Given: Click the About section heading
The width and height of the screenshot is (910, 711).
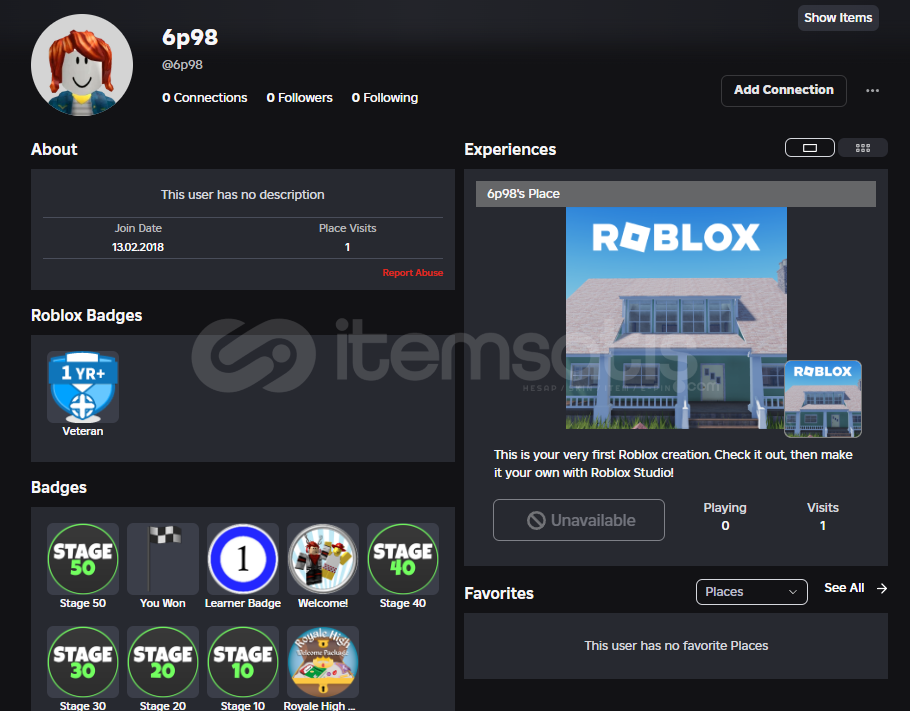Looking at the screenshot, I should tap(54, 149).
